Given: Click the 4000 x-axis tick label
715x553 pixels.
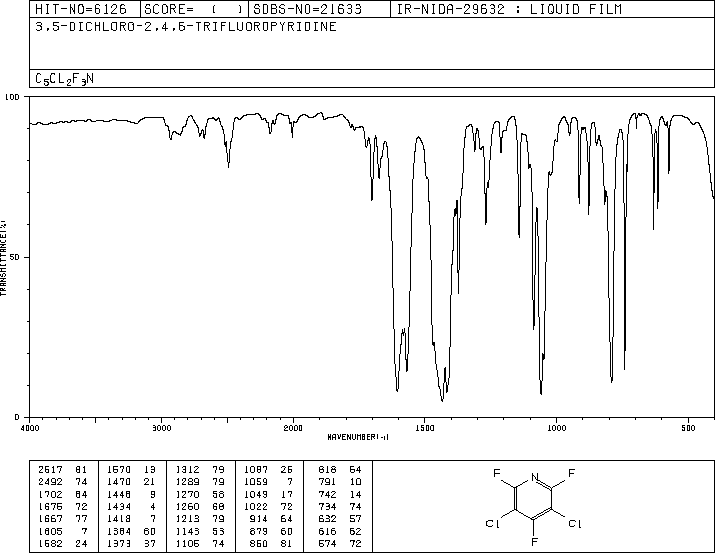Looking at the screenshot, I should pos(30,428).
